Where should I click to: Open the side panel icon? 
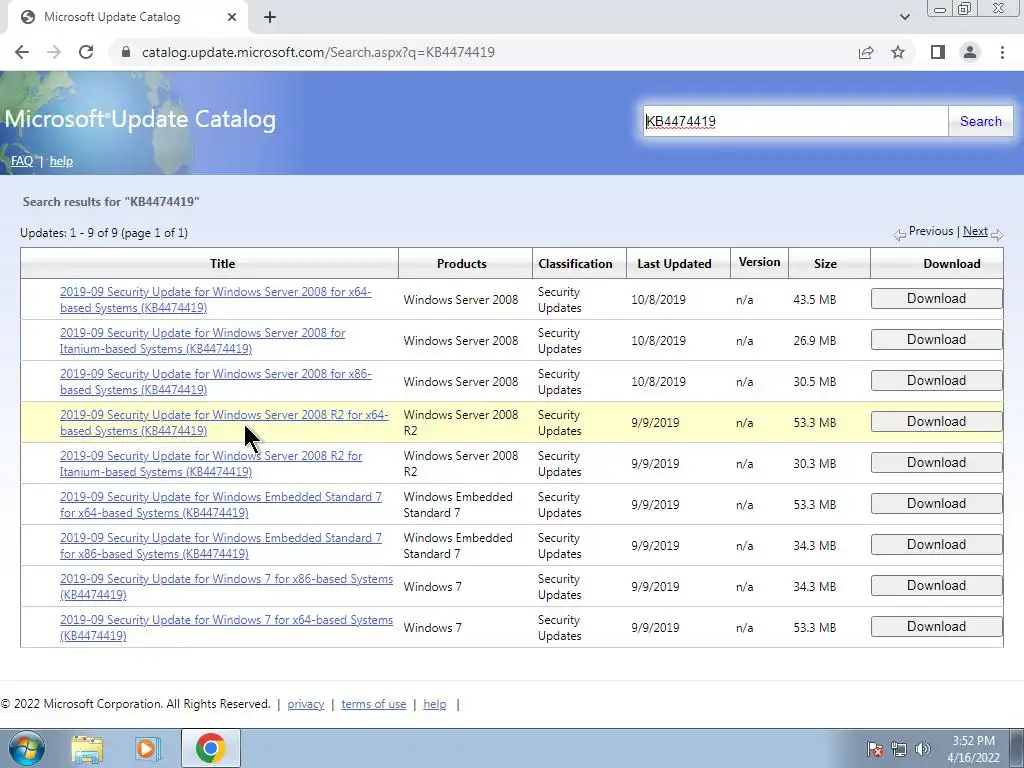tap(938, 52)
